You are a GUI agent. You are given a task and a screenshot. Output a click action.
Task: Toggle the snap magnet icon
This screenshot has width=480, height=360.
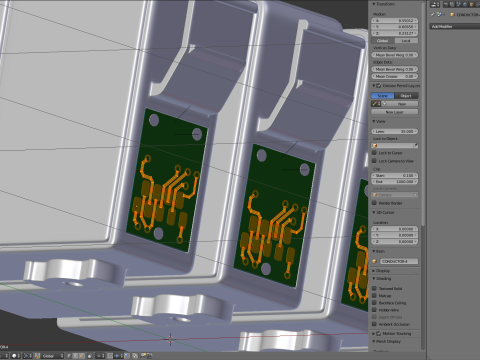tap(110, 356)
